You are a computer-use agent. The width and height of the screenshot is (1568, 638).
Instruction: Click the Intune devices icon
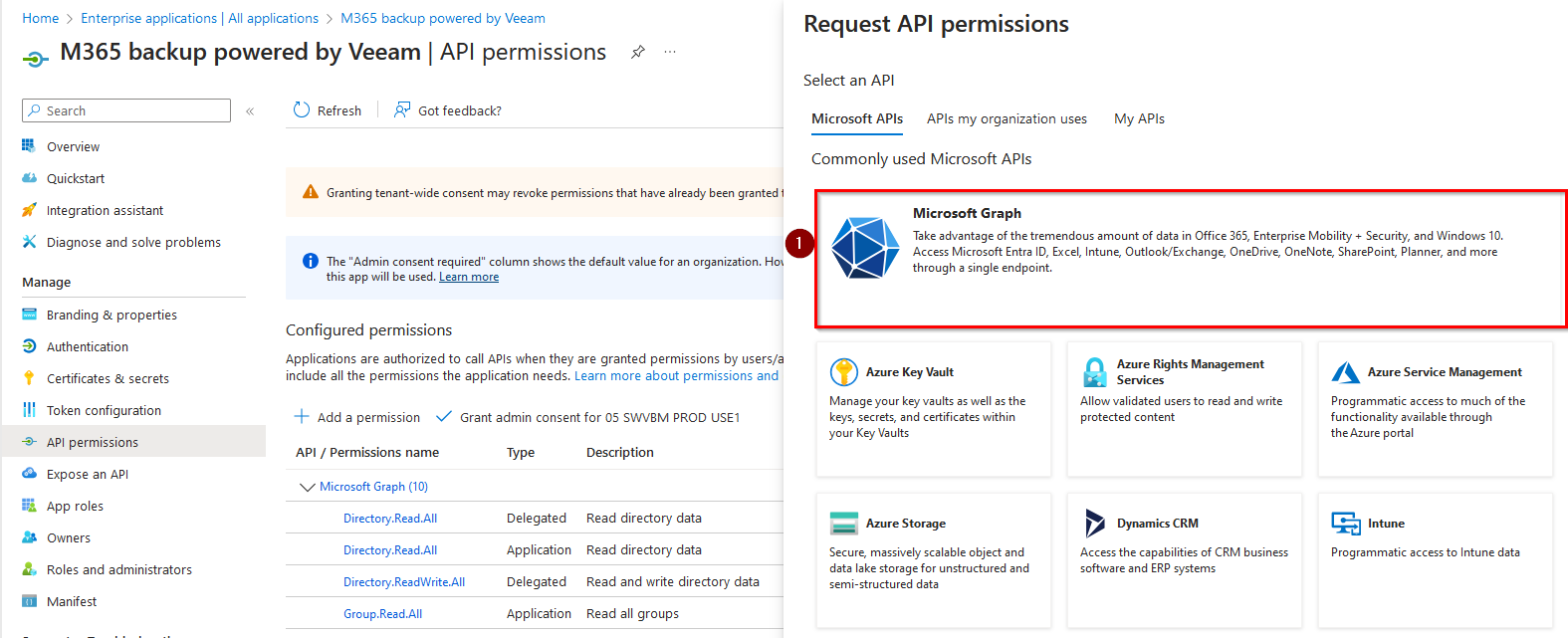[x=1346, y=524]
